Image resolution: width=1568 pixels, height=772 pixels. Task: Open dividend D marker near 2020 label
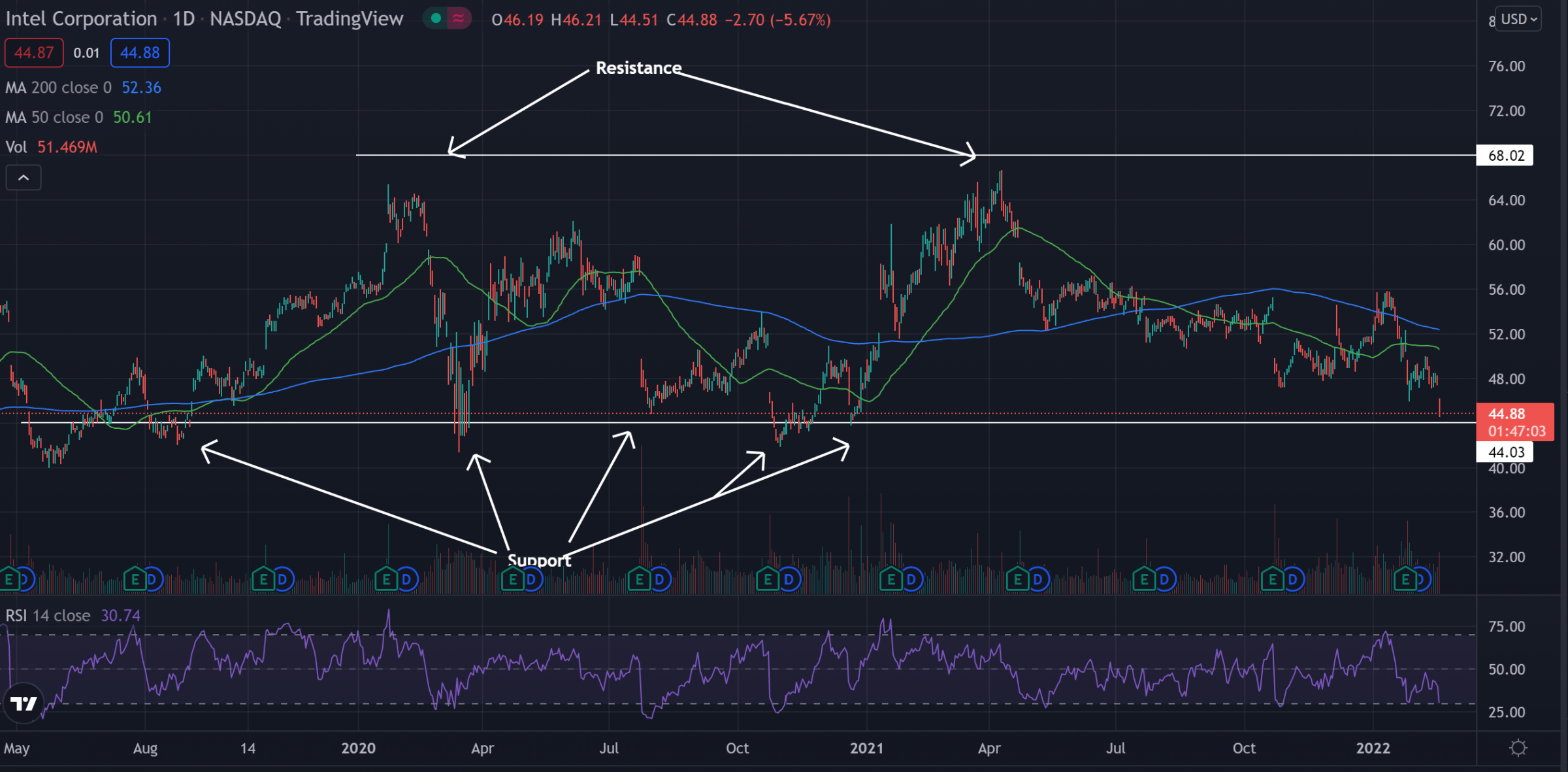[406, 579]
